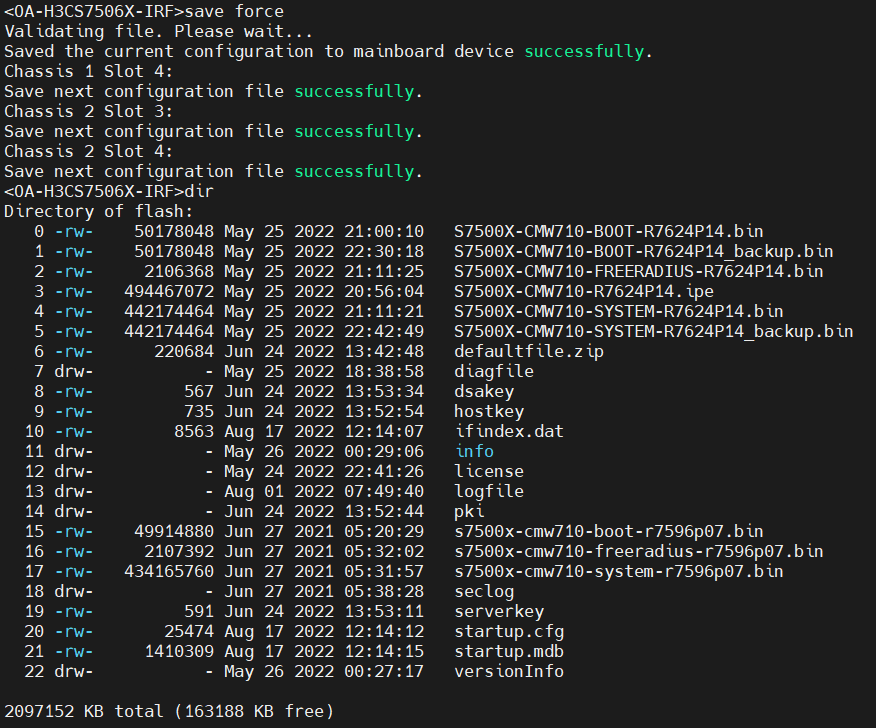Click the startup.cfg filename
This screenshot has width=876, height=728.
click(x=503, y=631)
